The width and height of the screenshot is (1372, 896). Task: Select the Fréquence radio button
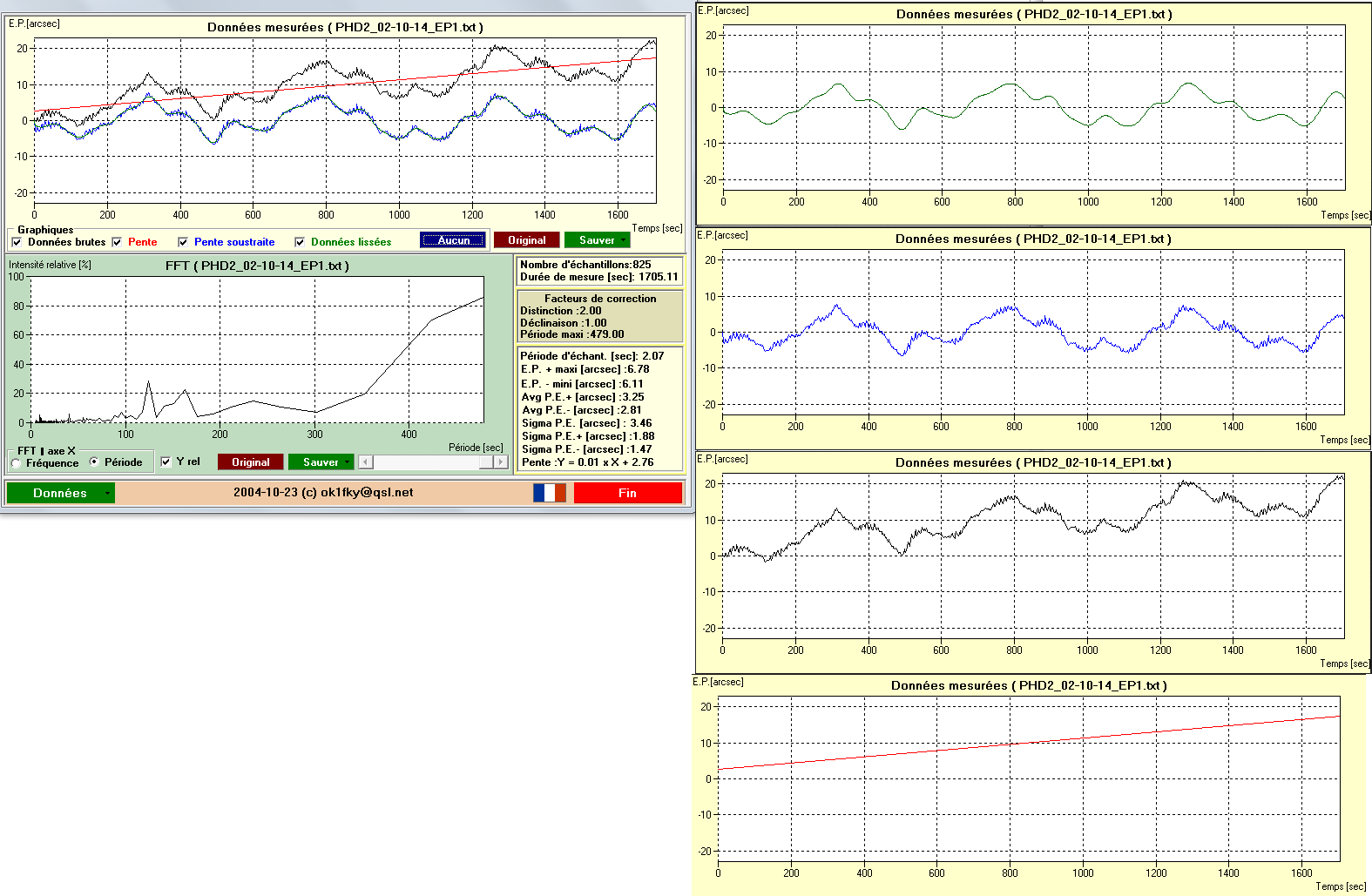pyautogui.click(x=17, y=463)
